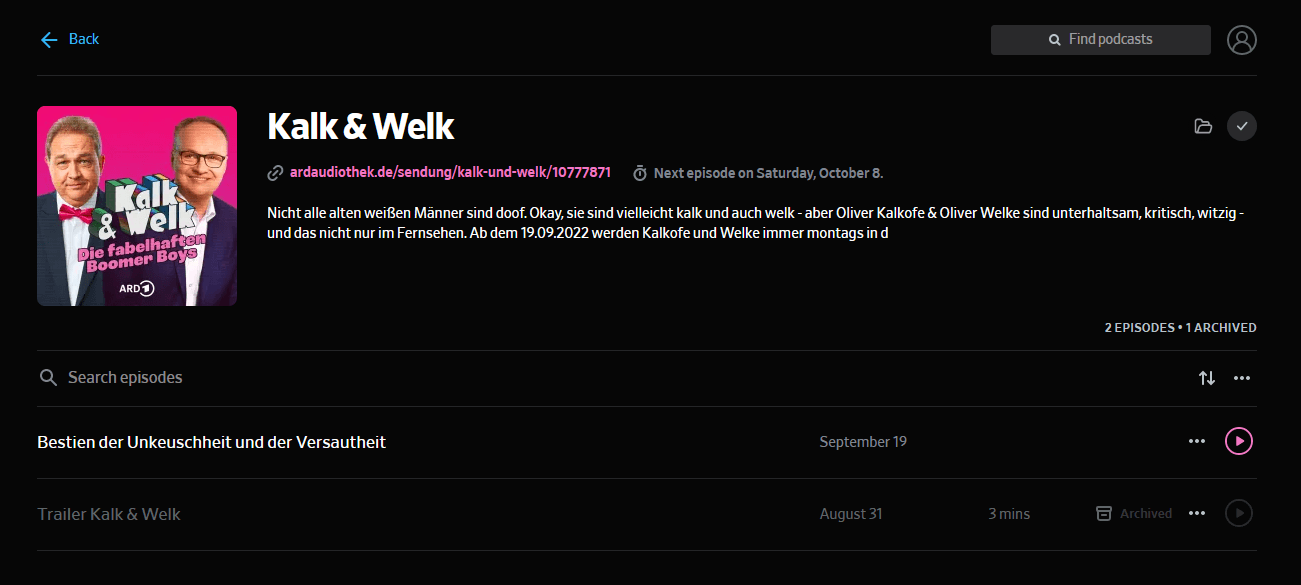Click the Back text link
The image size is (1301, 585).
(84, 39)
